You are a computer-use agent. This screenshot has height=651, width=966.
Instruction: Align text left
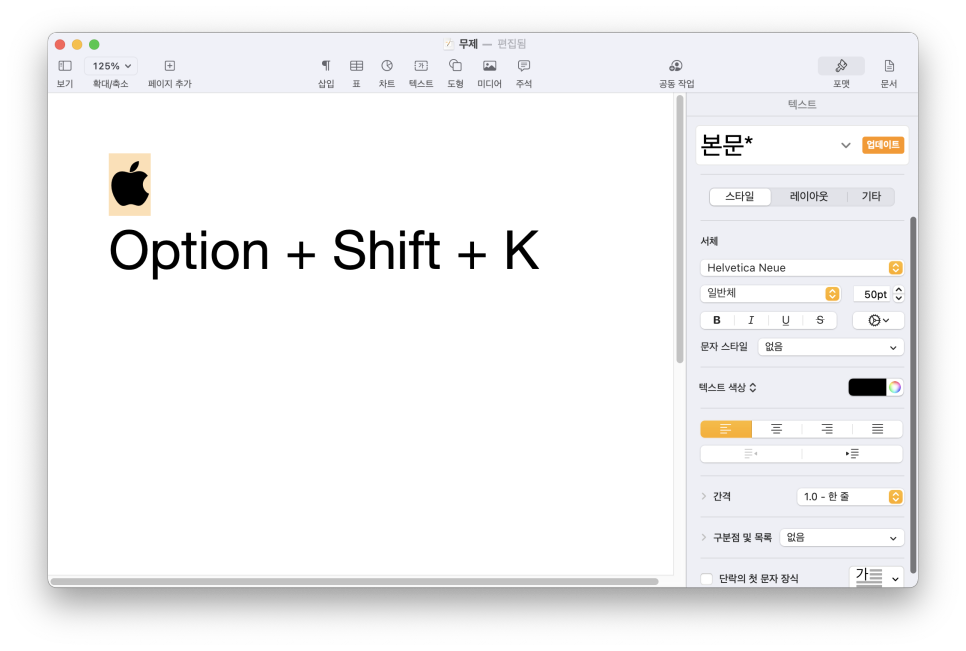726,429
